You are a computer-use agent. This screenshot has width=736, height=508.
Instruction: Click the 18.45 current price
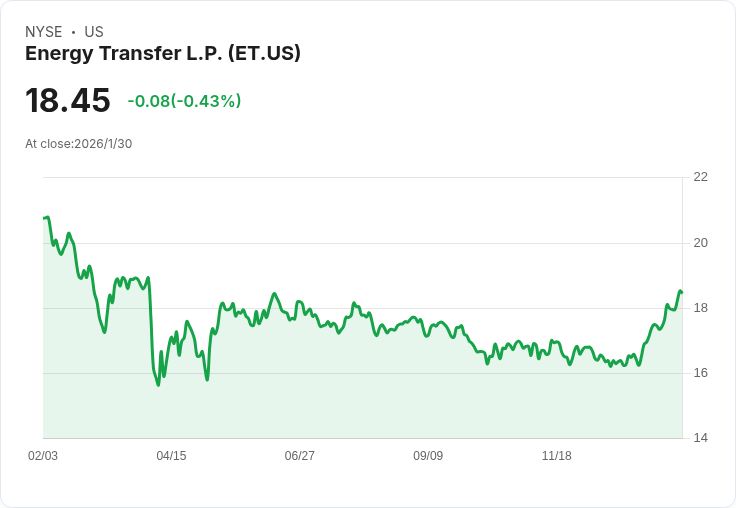(x=67, y=101)
